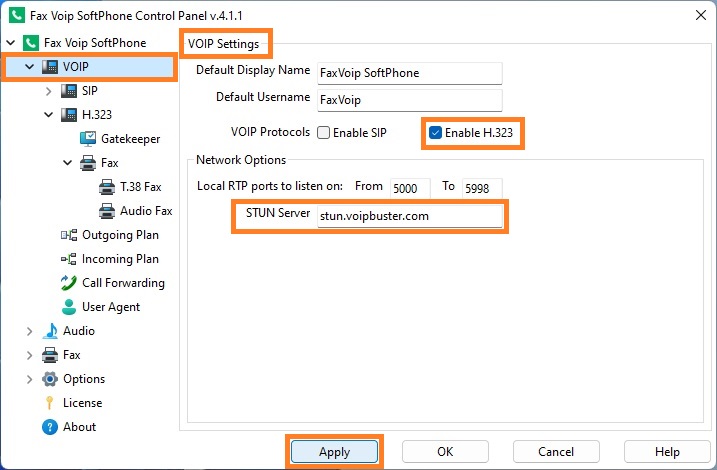Collapse the H.323 tree node
The height and width of the screenshot is (470, 717).
click(48, 115)
